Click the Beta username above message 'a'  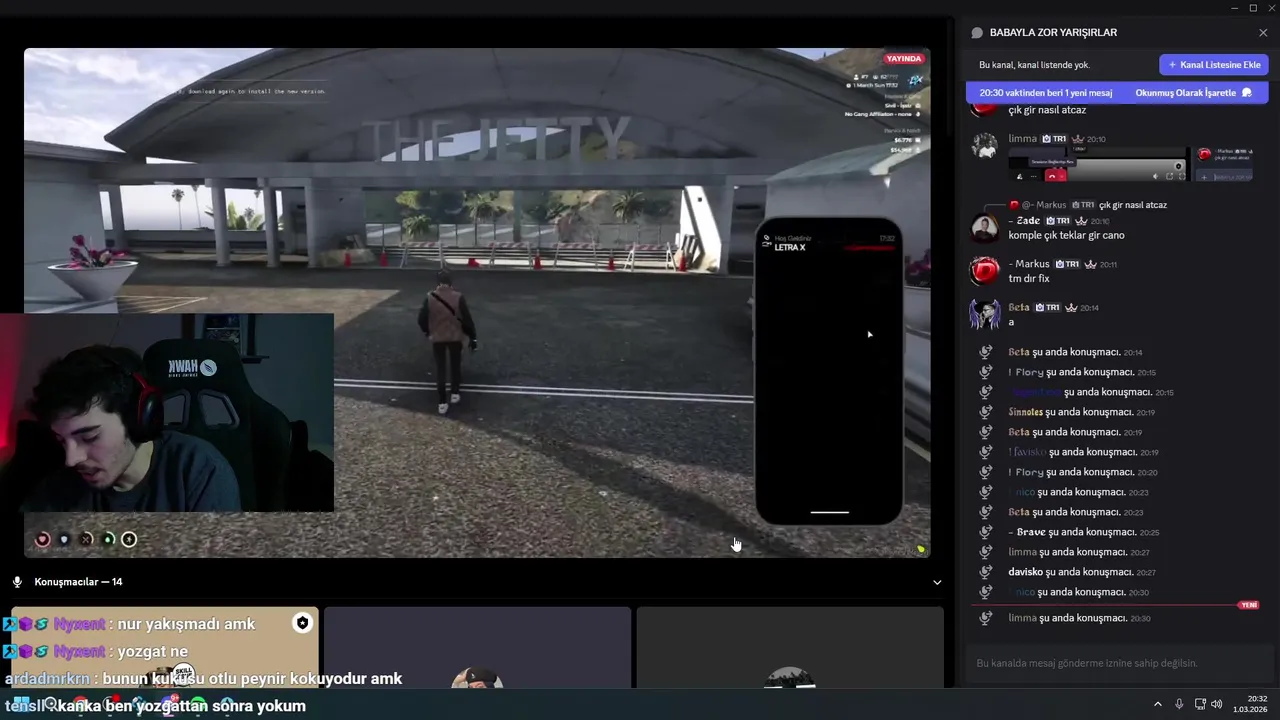coord(1019,307)
